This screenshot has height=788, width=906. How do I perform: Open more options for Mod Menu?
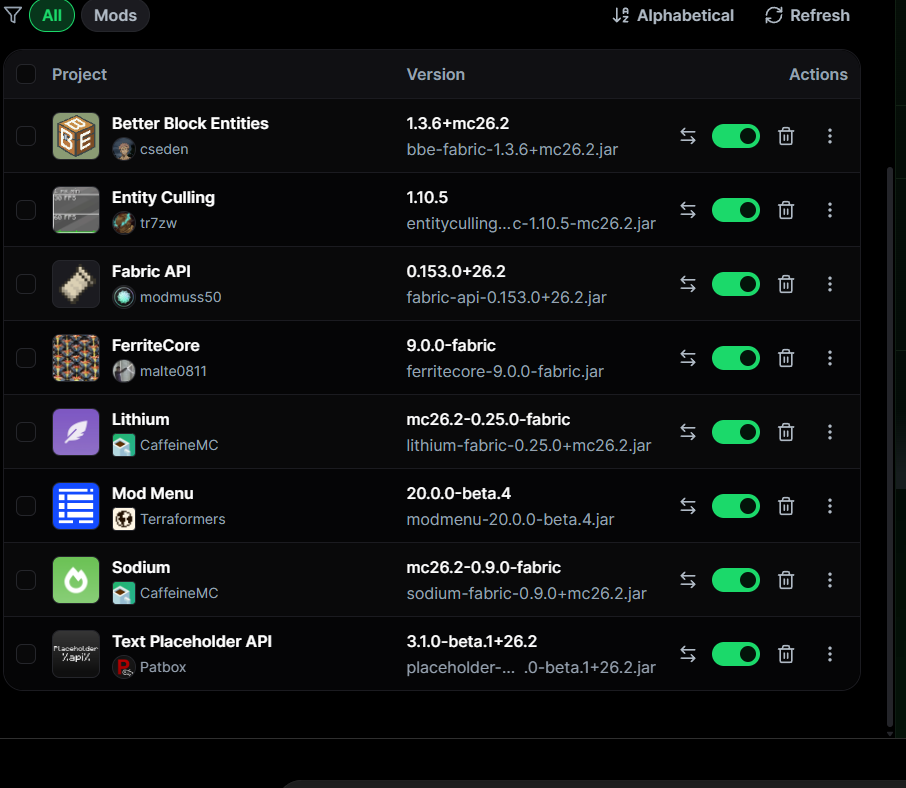coord(830,506)
